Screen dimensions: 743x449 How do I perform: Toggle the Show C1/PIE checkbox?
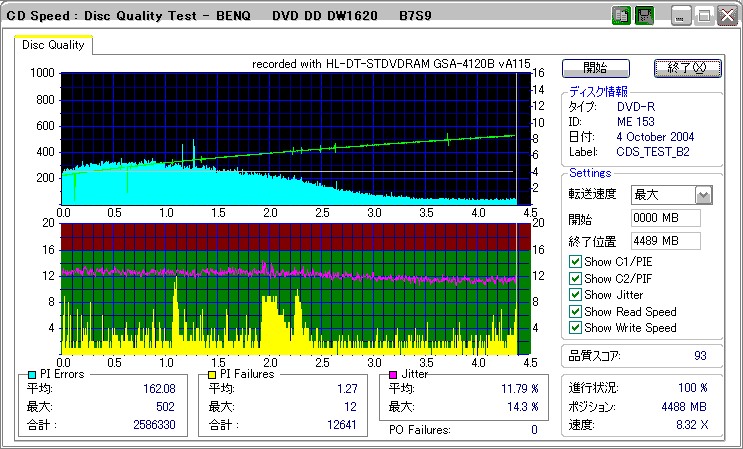coord(575,262)
